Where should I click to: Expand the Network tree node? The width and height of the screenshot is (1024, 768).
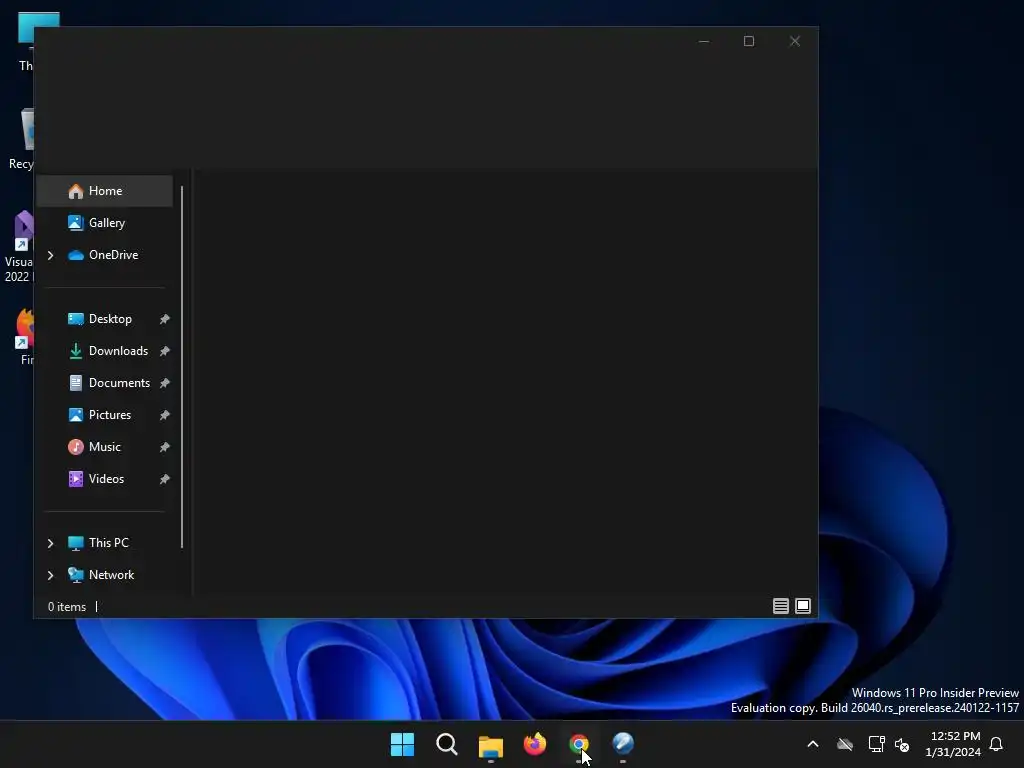[50, 575]
